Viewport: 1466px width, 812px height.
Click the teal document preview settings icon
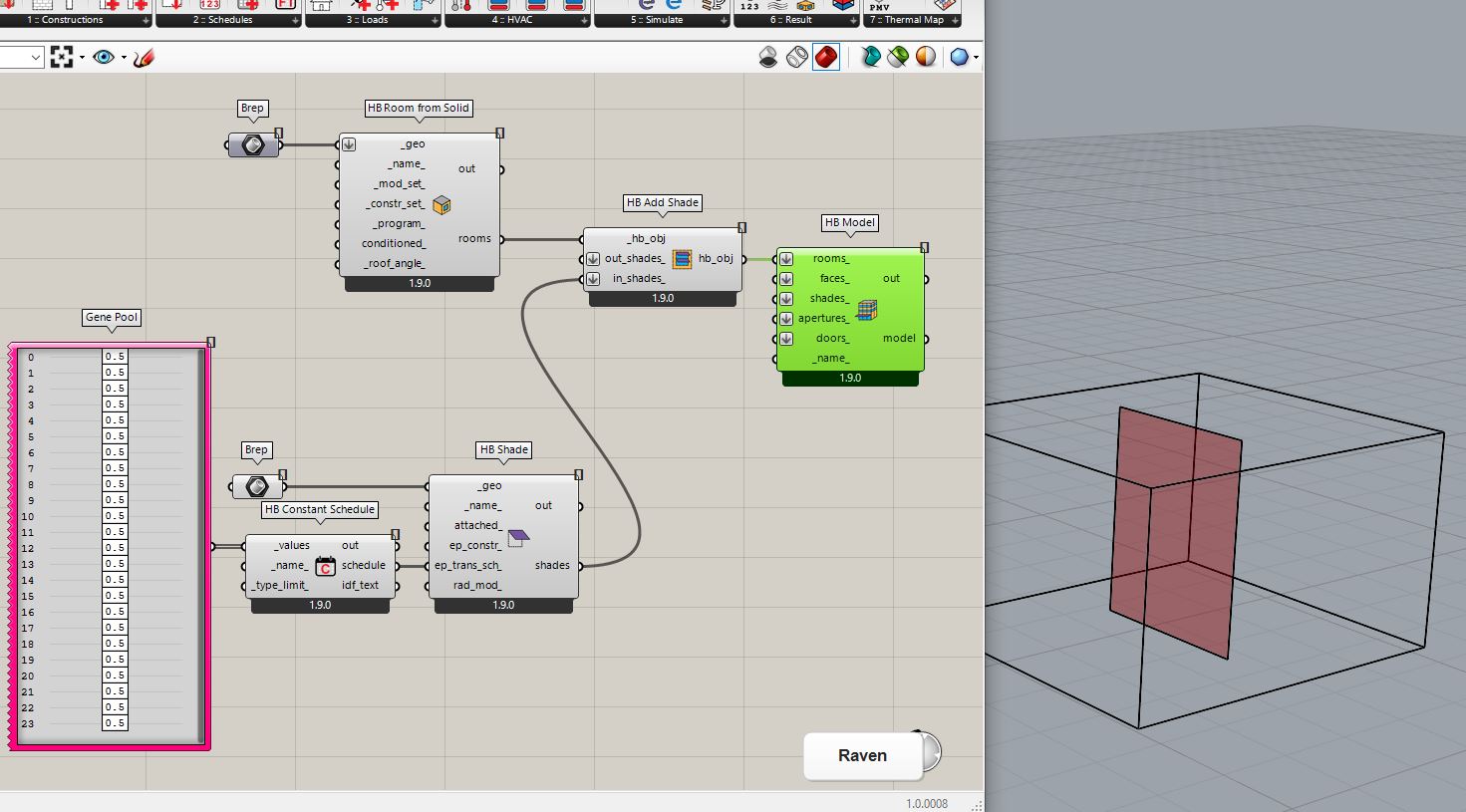point(871,58)
